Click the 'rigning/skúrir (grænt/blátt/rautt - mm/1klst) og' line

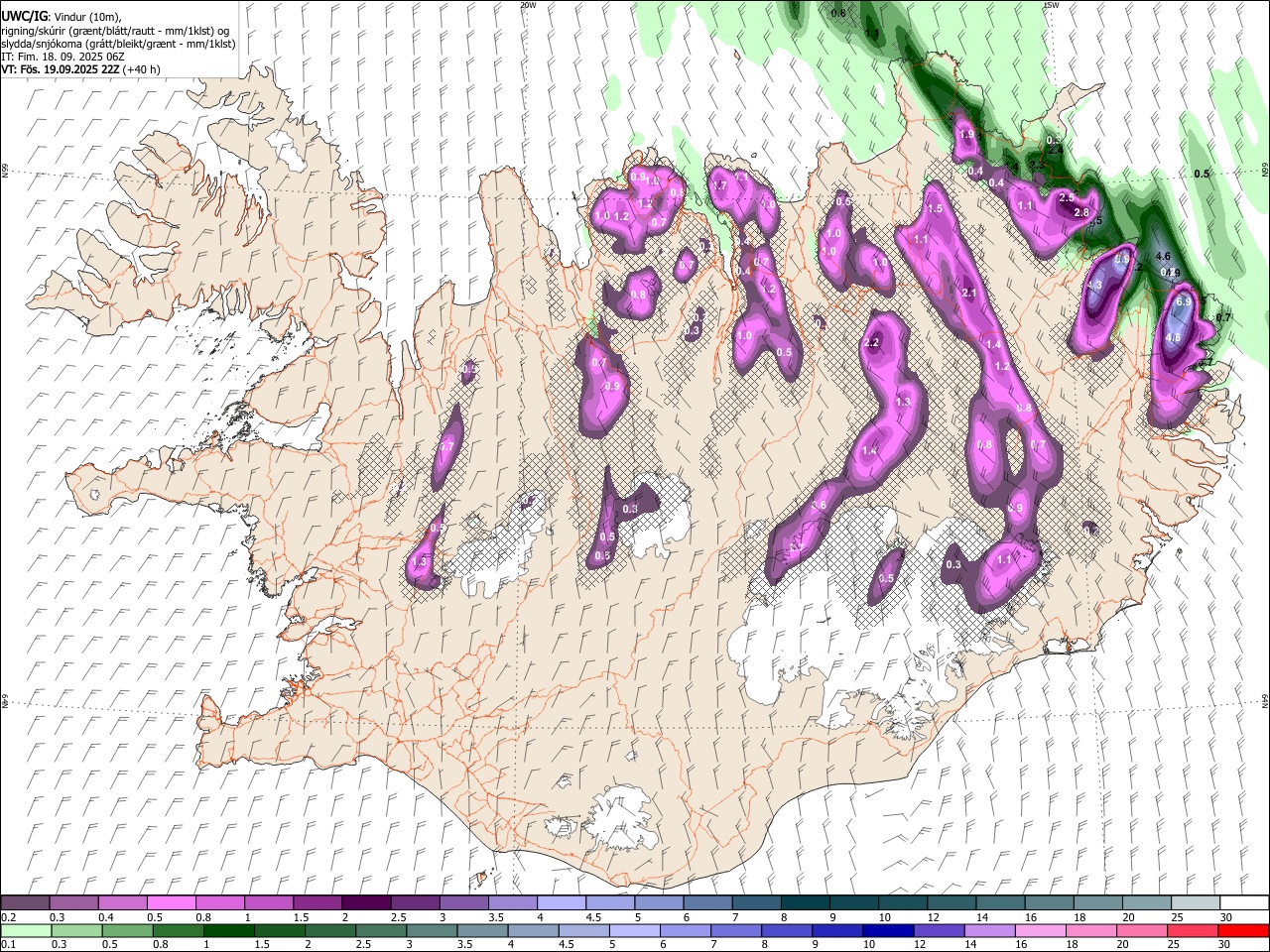pyautogui.click(x=115, y=31)
